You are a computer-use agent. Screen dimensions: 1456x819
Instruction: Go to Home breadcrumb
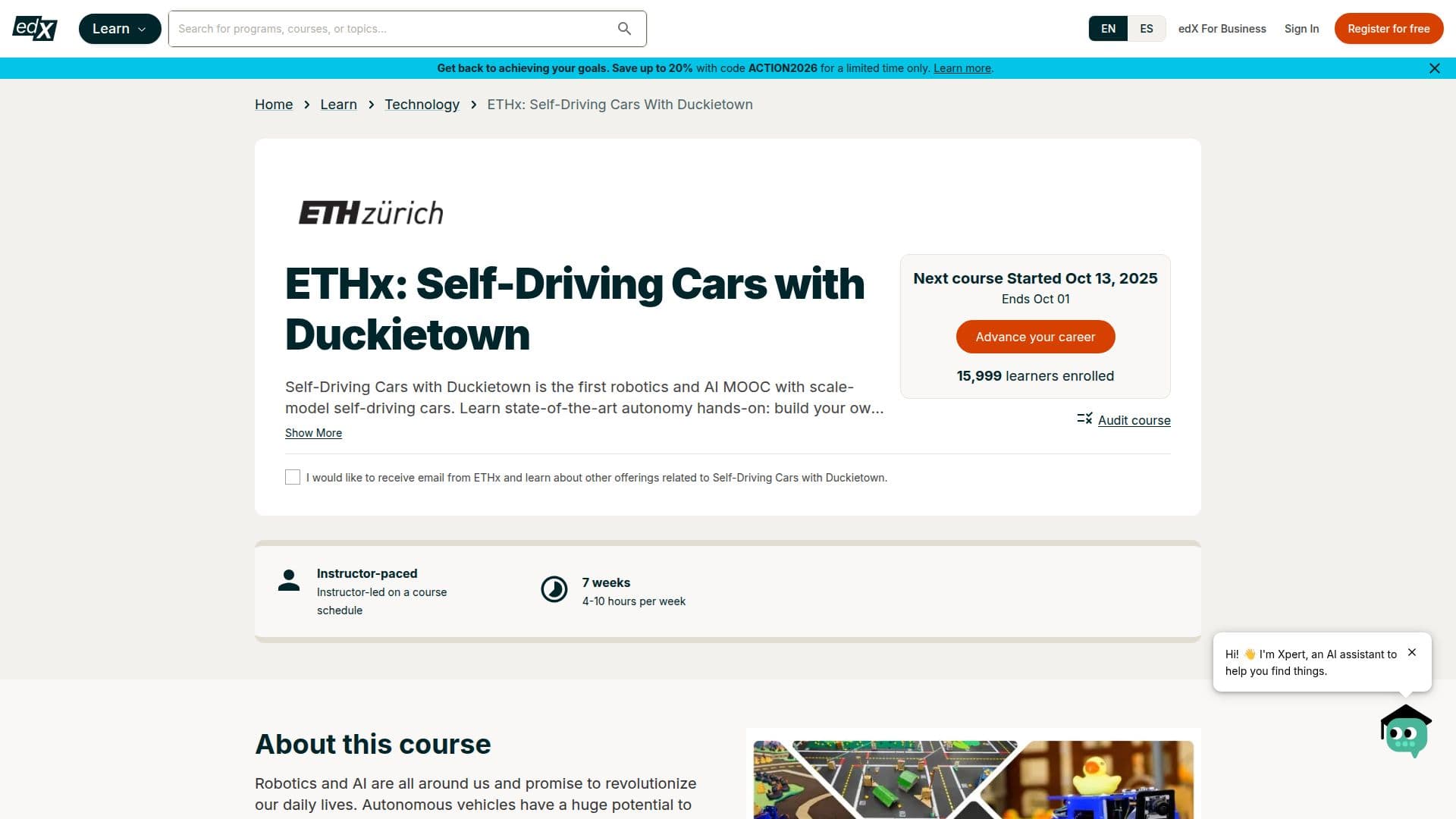274,105
